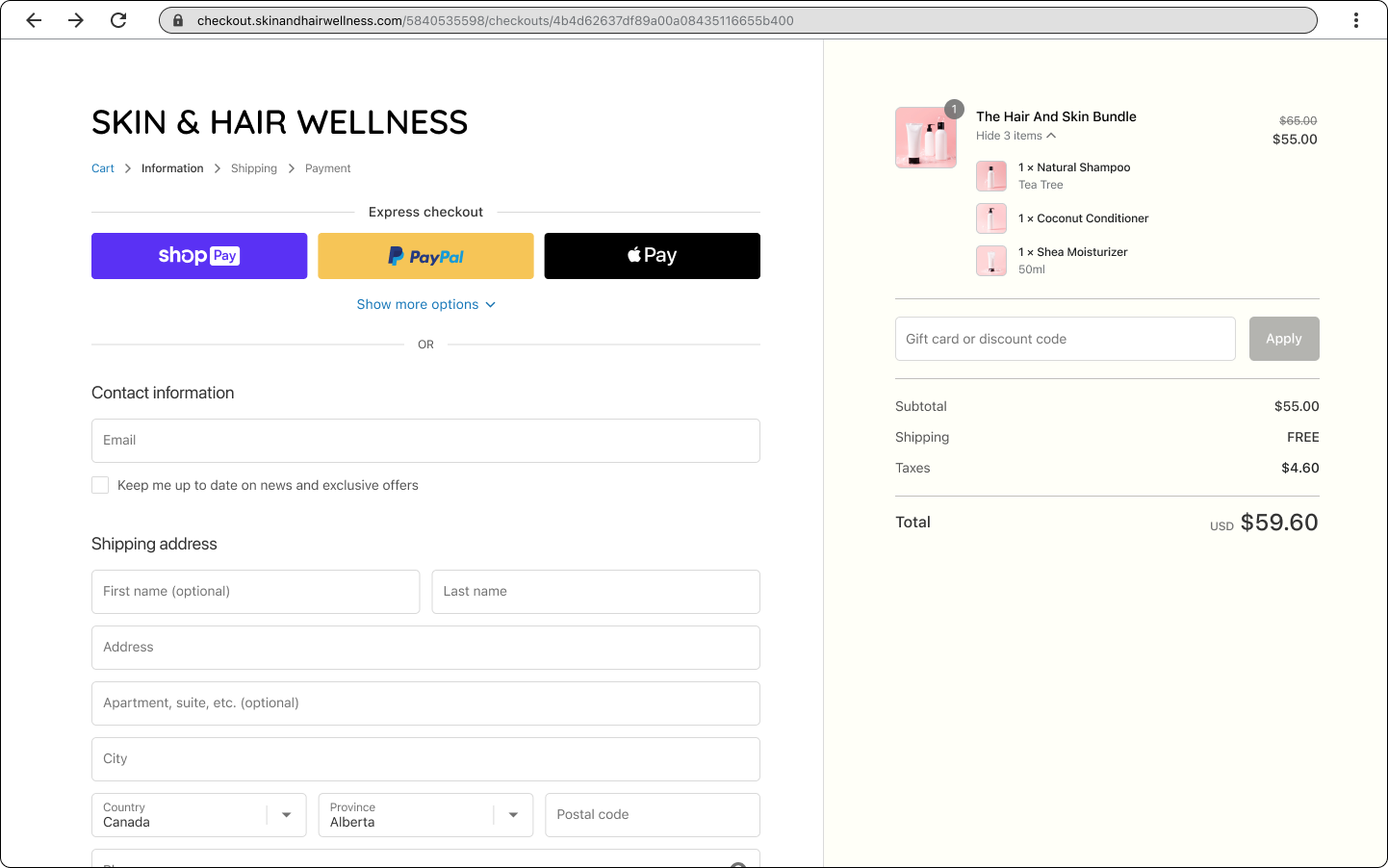Select the Payment breadcrumb step
This screenshot has width=1388, height=868.
tap(327, 168)
